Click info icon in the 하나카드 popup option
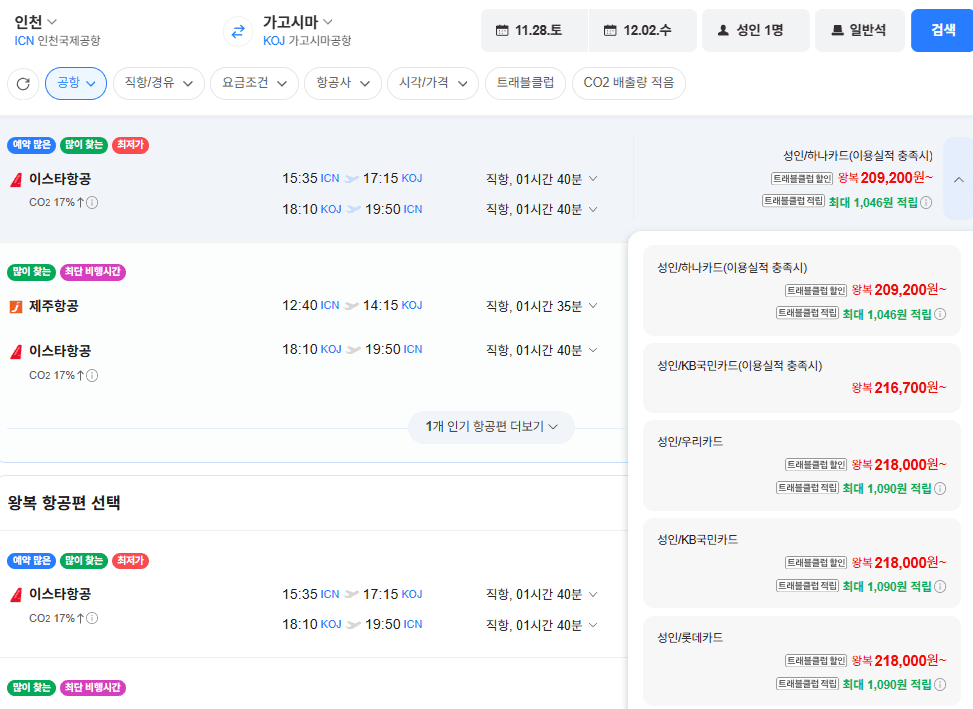This screenshot has height=709, width=973. click(x=940, y=314)
